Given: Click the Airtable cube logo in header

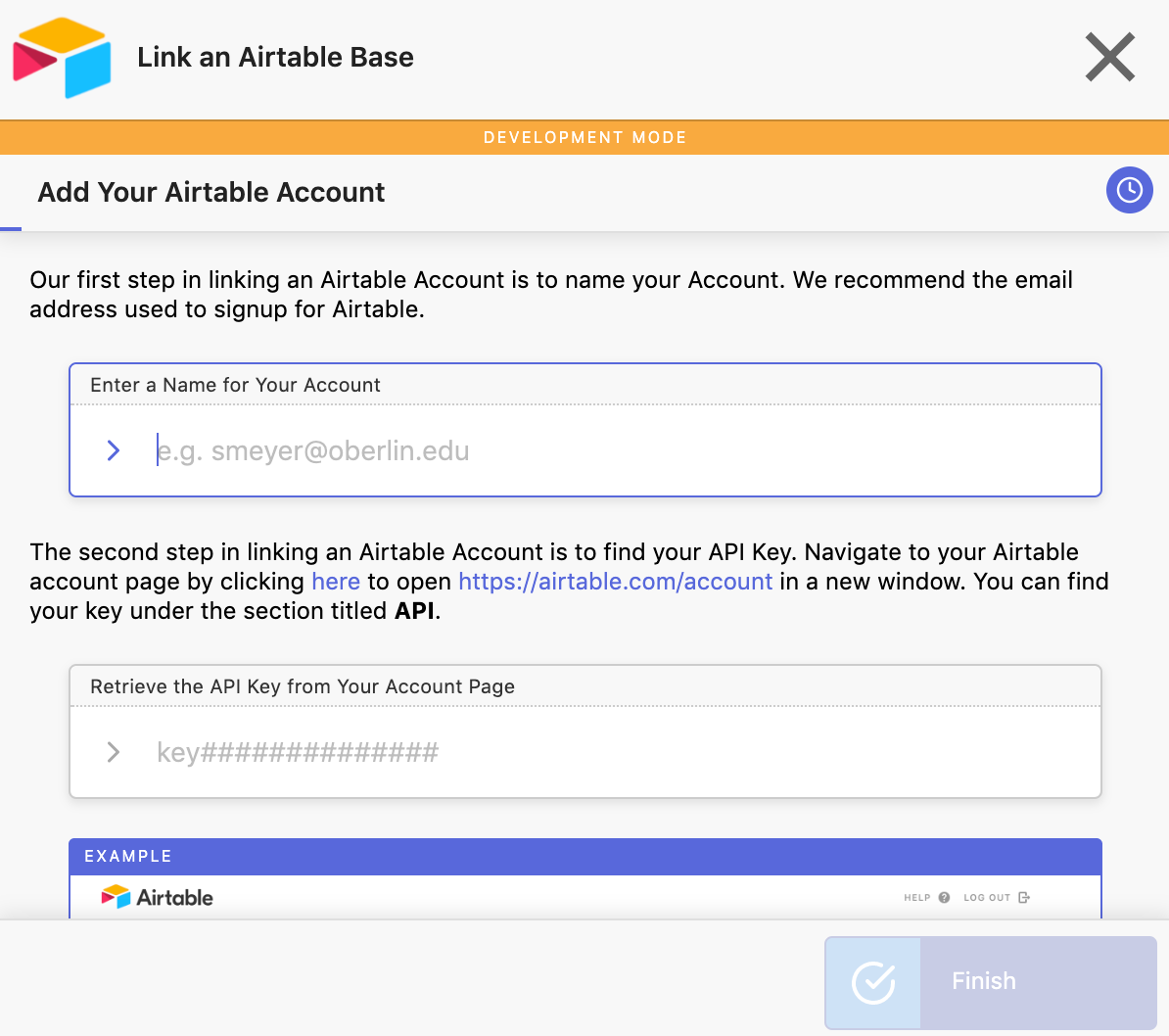Looking at the screenshot, I should [63, 58].
